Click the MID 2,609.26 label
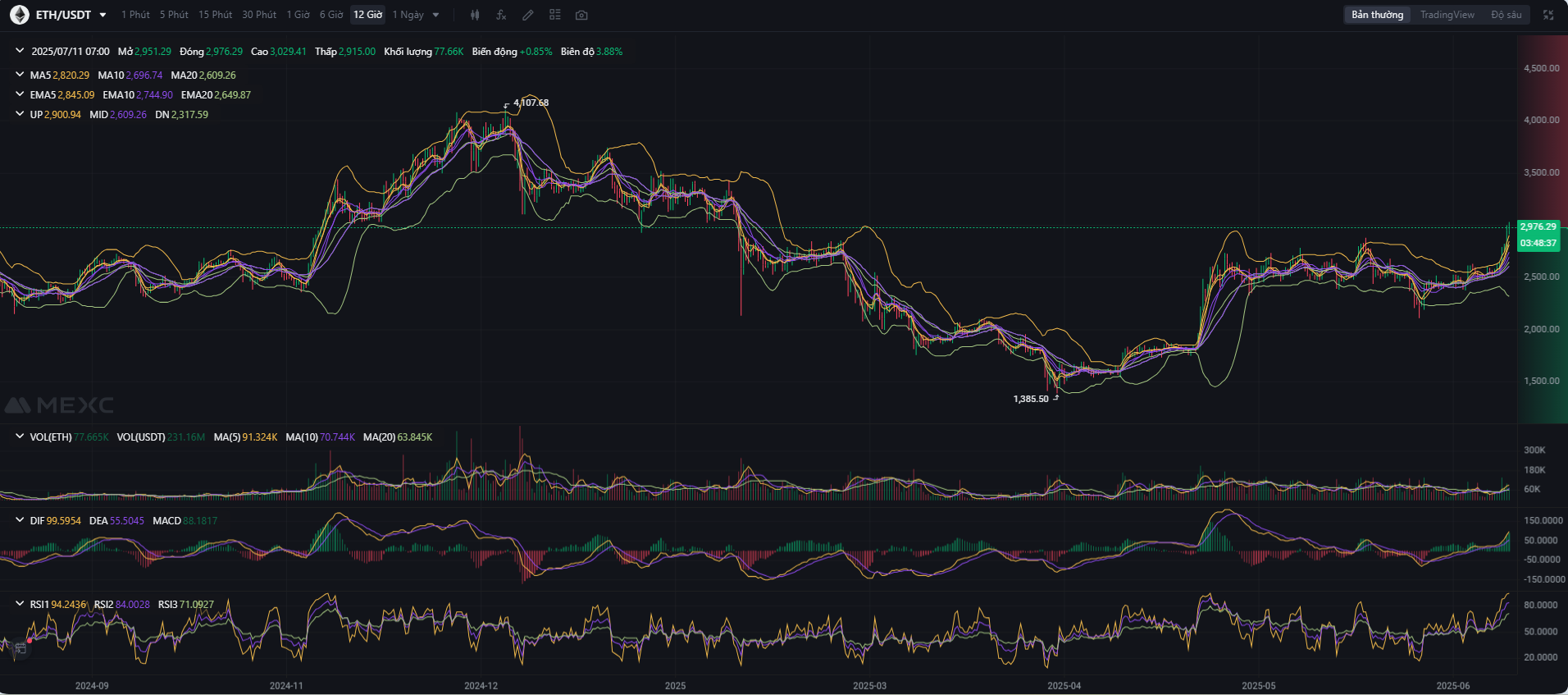The image size is (1568, 695). click(x=118, y=114)
